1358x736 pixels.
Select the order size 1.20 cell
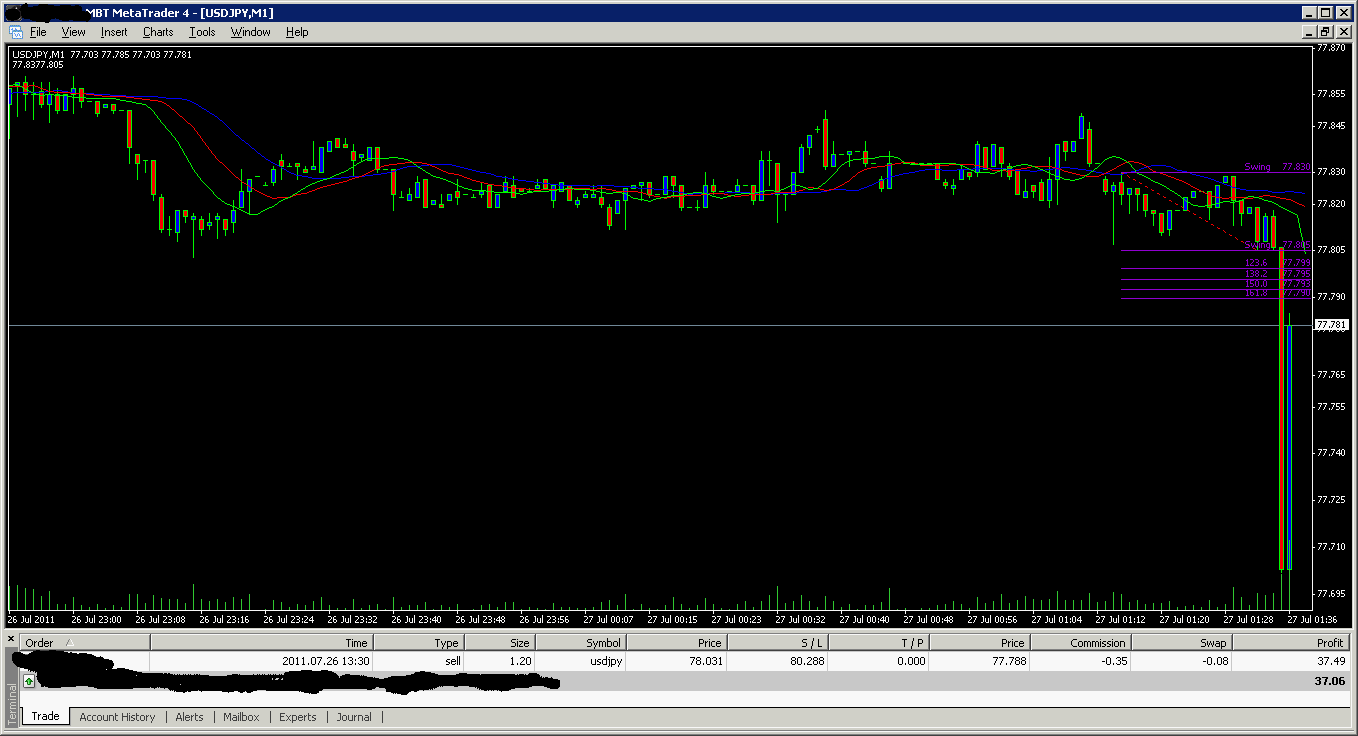(x=499, y=661)
